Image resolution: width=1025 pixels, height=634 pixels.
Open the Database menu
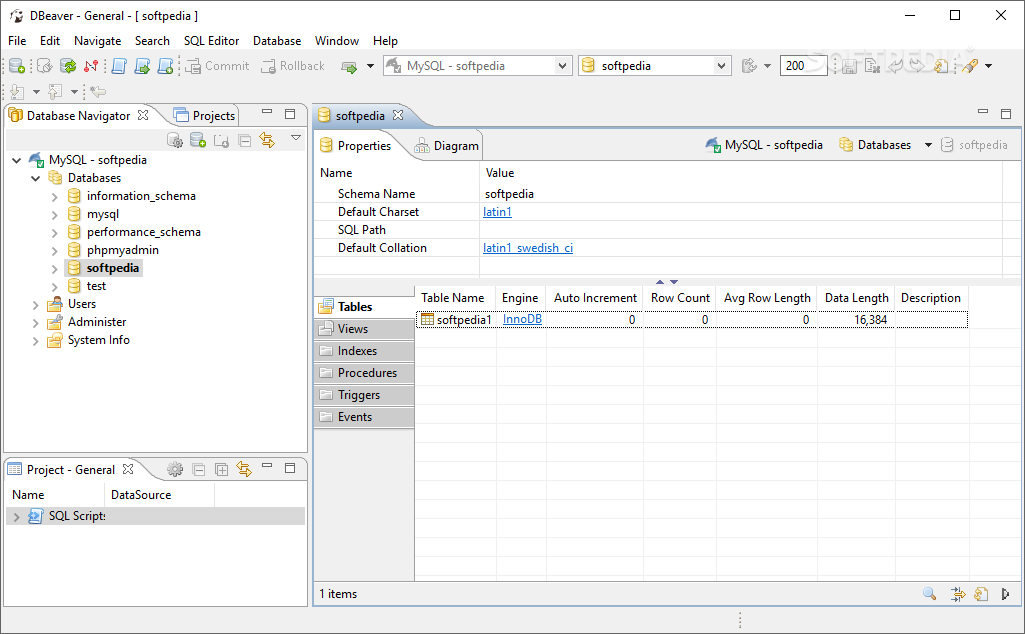coord(277,41)
